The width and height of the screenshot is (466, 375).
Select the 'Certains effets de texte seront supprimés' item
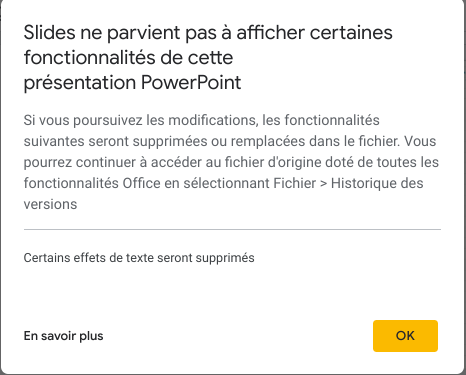pos(139,258)
